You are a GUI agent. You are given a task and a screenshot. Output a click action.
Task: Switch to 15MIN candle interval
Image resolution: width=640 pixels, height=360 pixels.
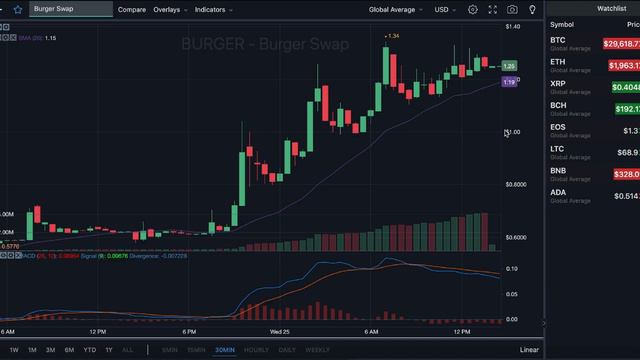196,350
